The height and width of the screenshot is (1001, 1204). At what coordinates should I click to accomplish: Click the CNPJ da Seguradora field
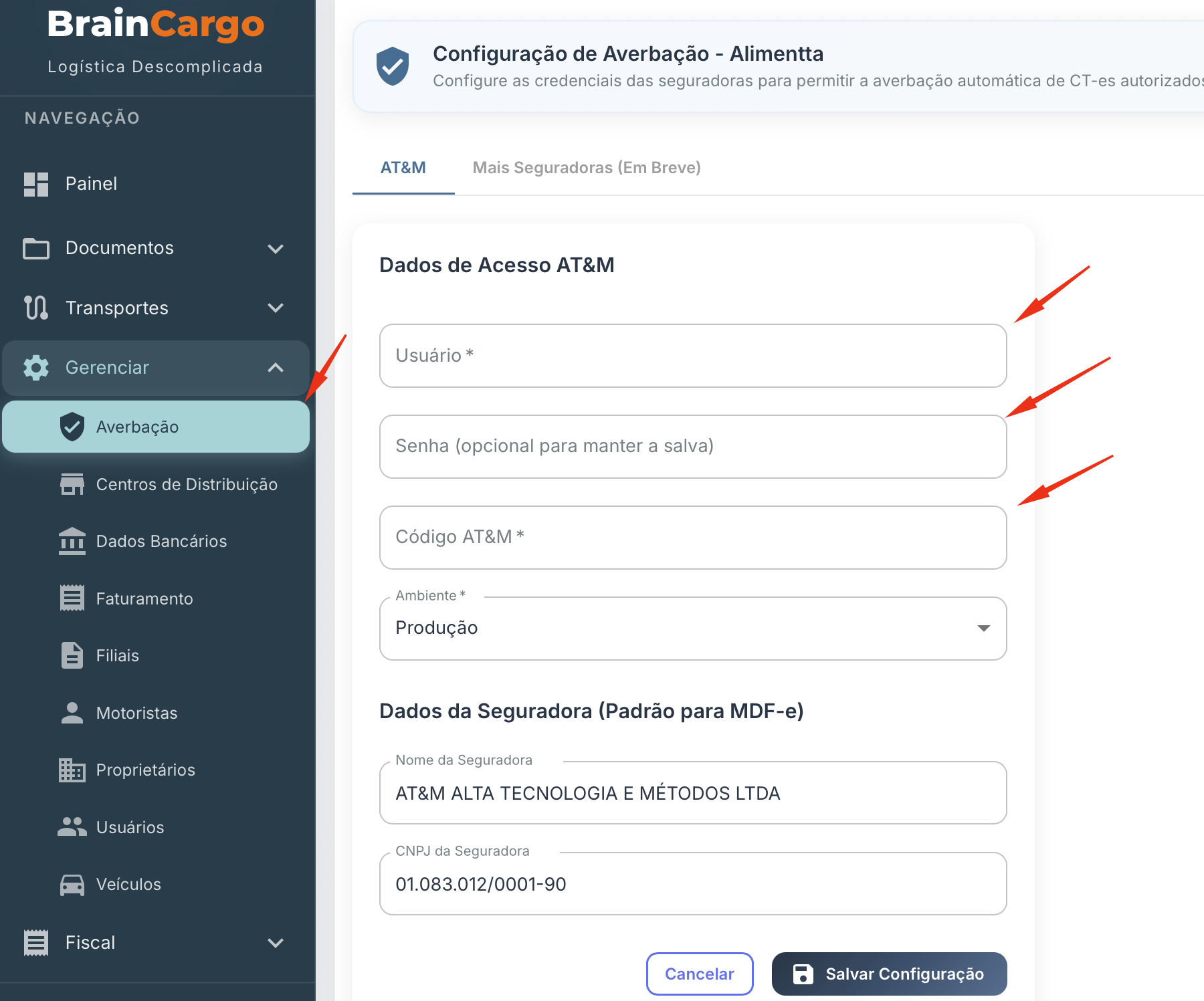[693, 884]
